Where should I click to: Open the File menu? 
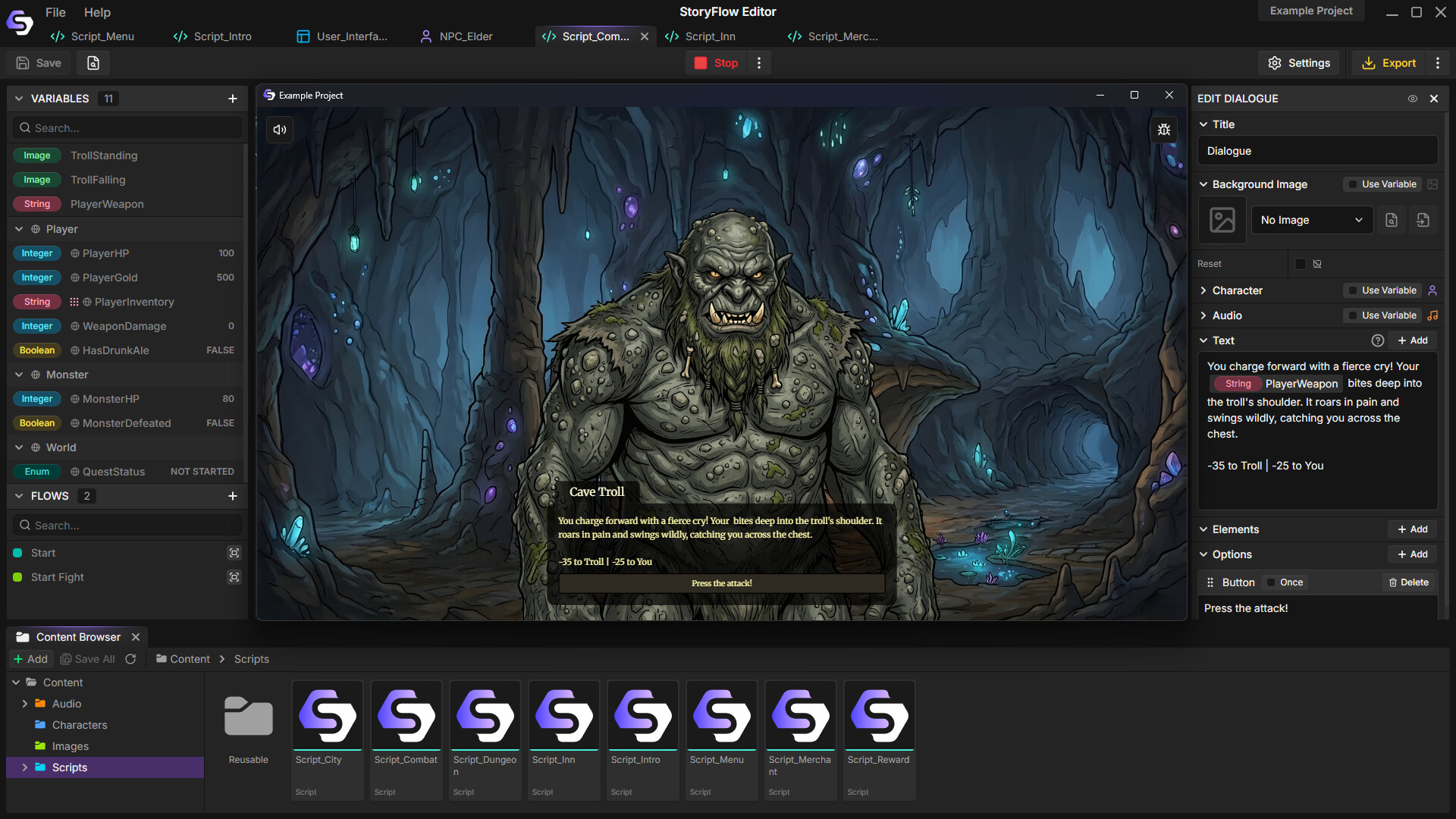tap(55, 12)
